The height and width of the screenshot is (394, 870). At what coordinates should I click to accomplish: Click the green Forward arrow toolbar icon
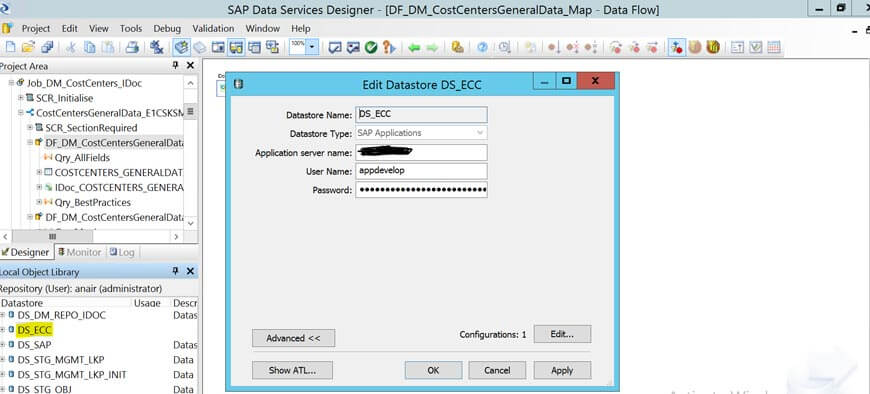(x=432, y=48)
